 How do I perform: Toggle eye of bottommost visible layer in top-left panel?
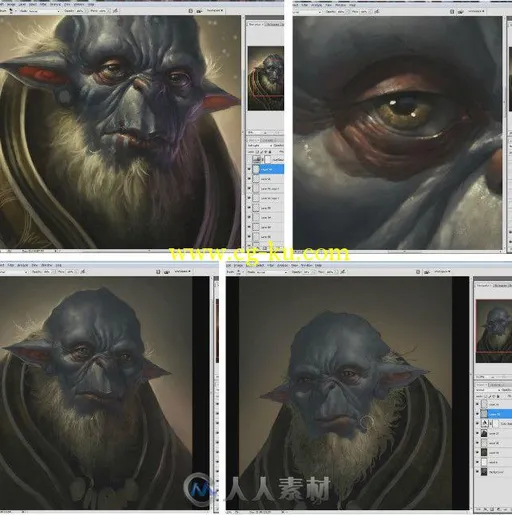point(249,236)
